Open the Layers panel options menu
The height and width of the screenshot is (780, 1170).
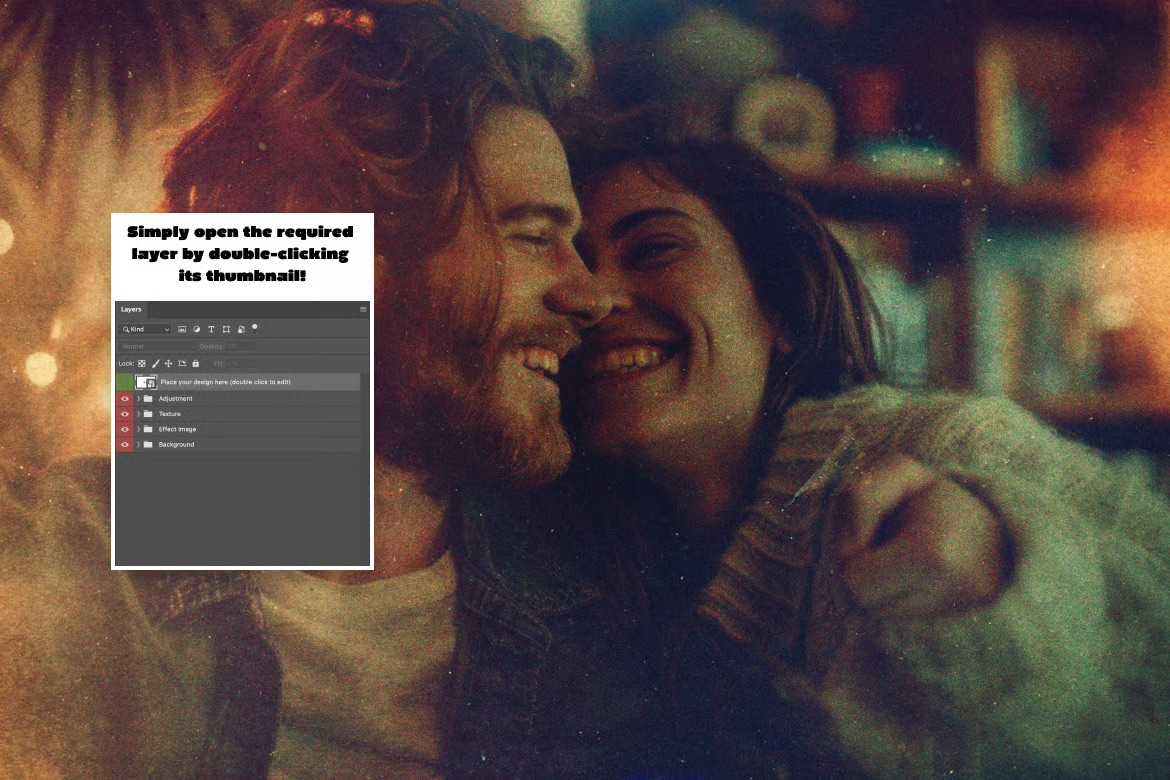pos(363,310)
